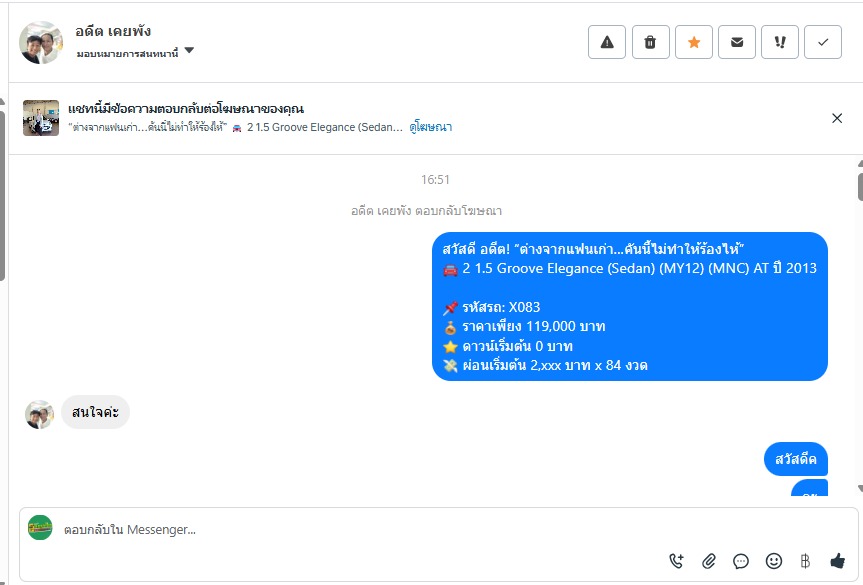Click the phone call request icon
Image resolution: width=863 pixels, height=585 pixels.
point(676,561)
